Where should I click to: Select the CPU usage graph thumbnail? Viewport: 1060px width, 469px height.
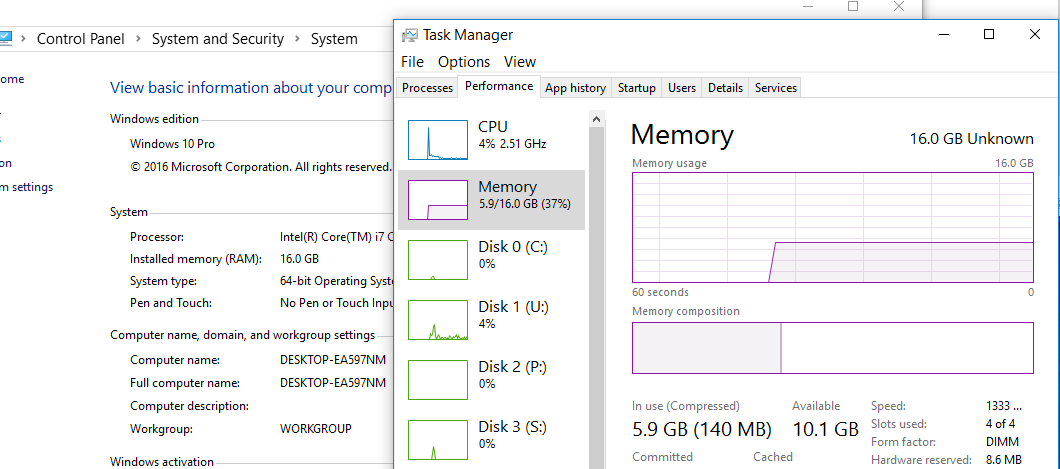(438, 140)
